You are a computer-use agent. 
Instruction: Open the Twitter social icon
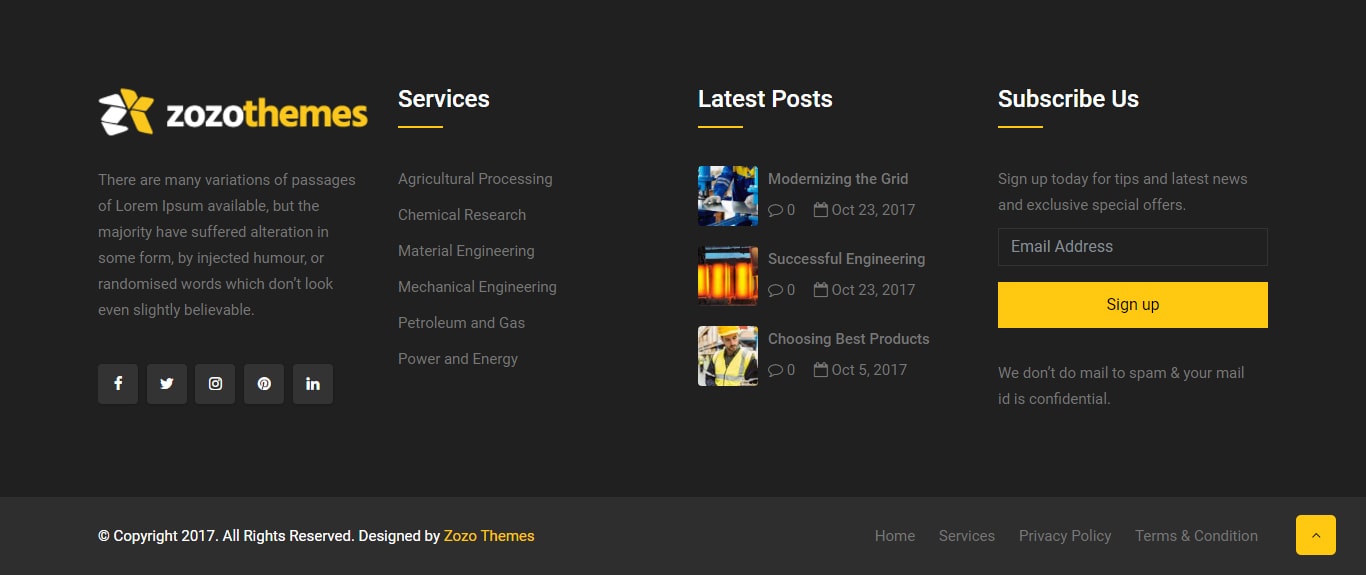[167, 384]
